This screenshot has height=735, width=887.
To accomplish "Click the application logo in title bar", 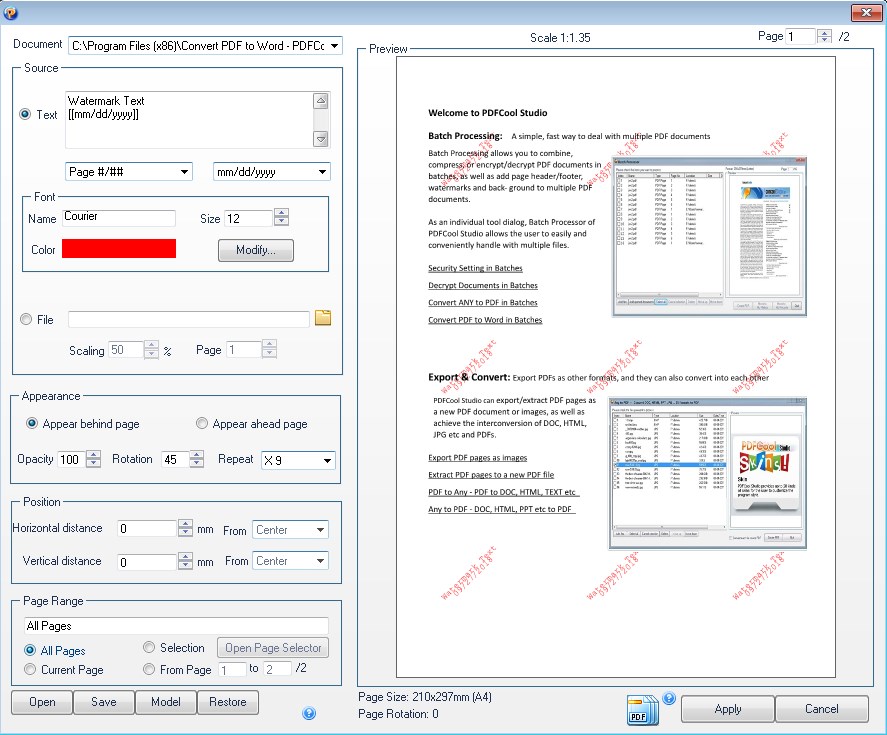I will pos(10,12).
